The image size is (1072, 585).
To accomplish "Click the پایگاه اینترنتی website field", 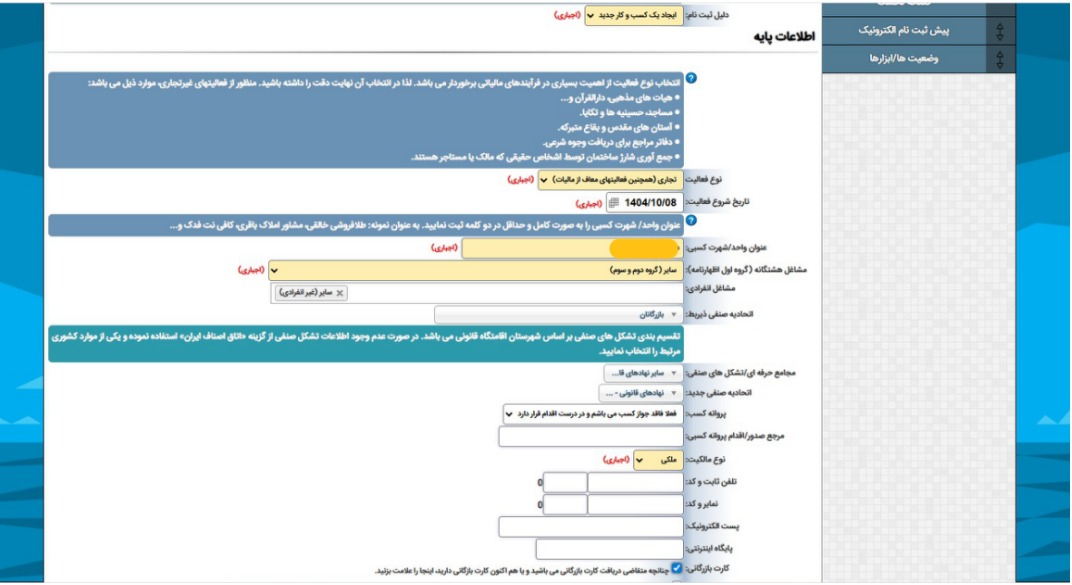I will click(609, 548).
